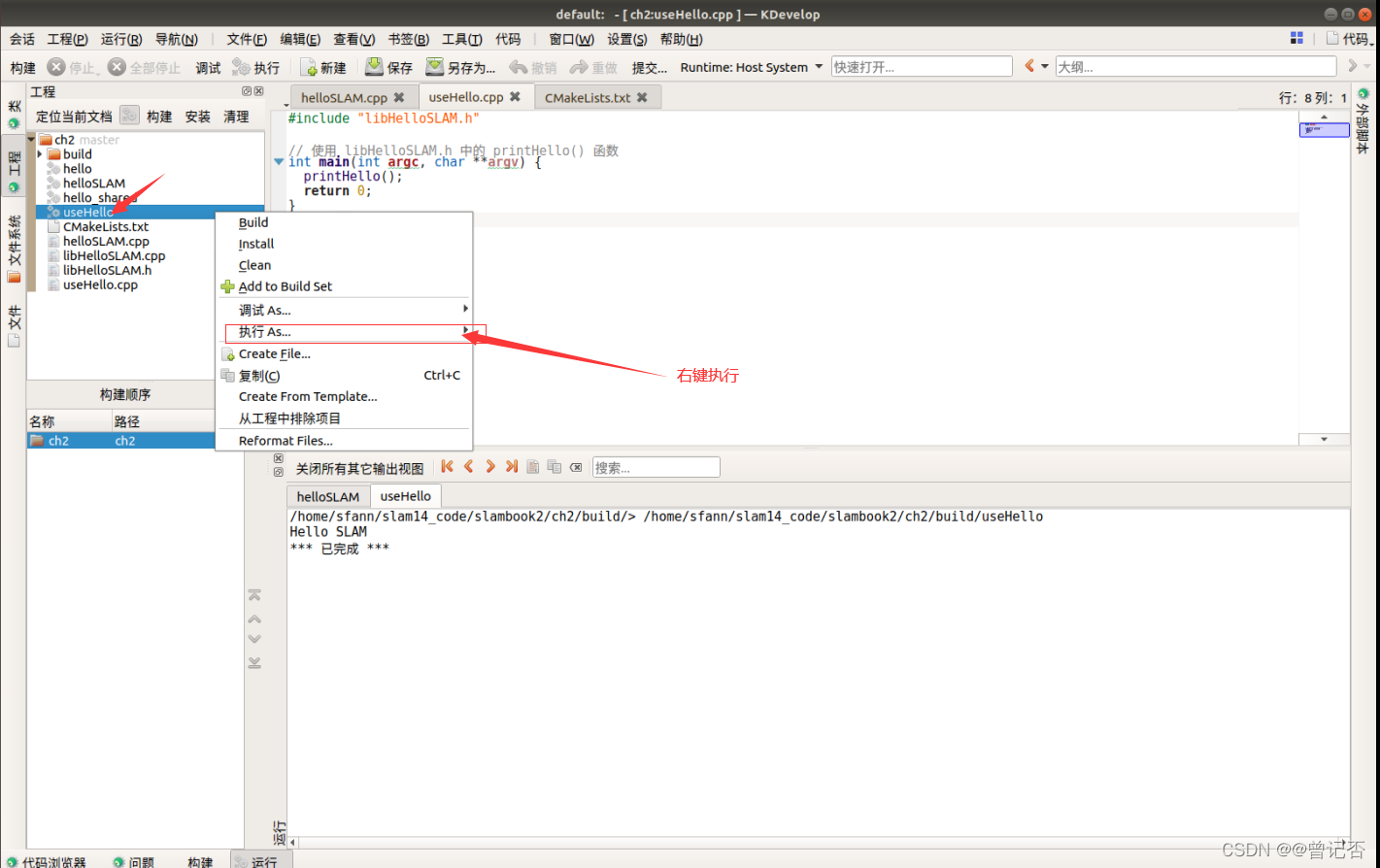Save the file with 保存
1380x868 pixels.
click(388, 67)
